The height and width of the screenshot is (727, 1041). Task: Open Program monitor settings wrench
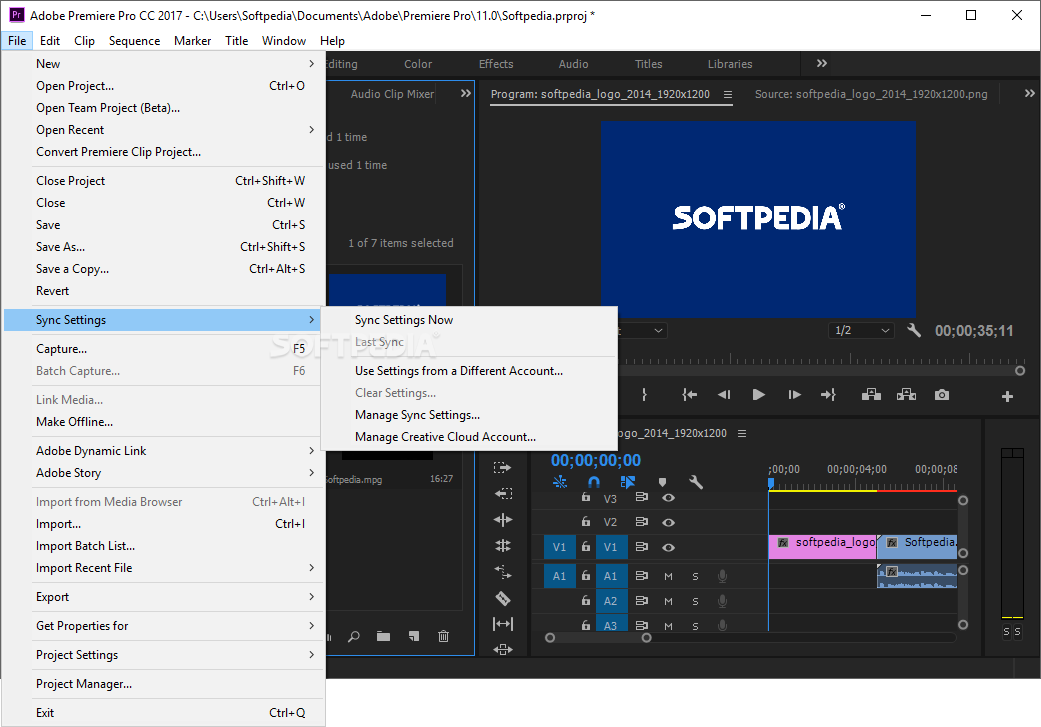pyautogui.click(x=914, y=330)
